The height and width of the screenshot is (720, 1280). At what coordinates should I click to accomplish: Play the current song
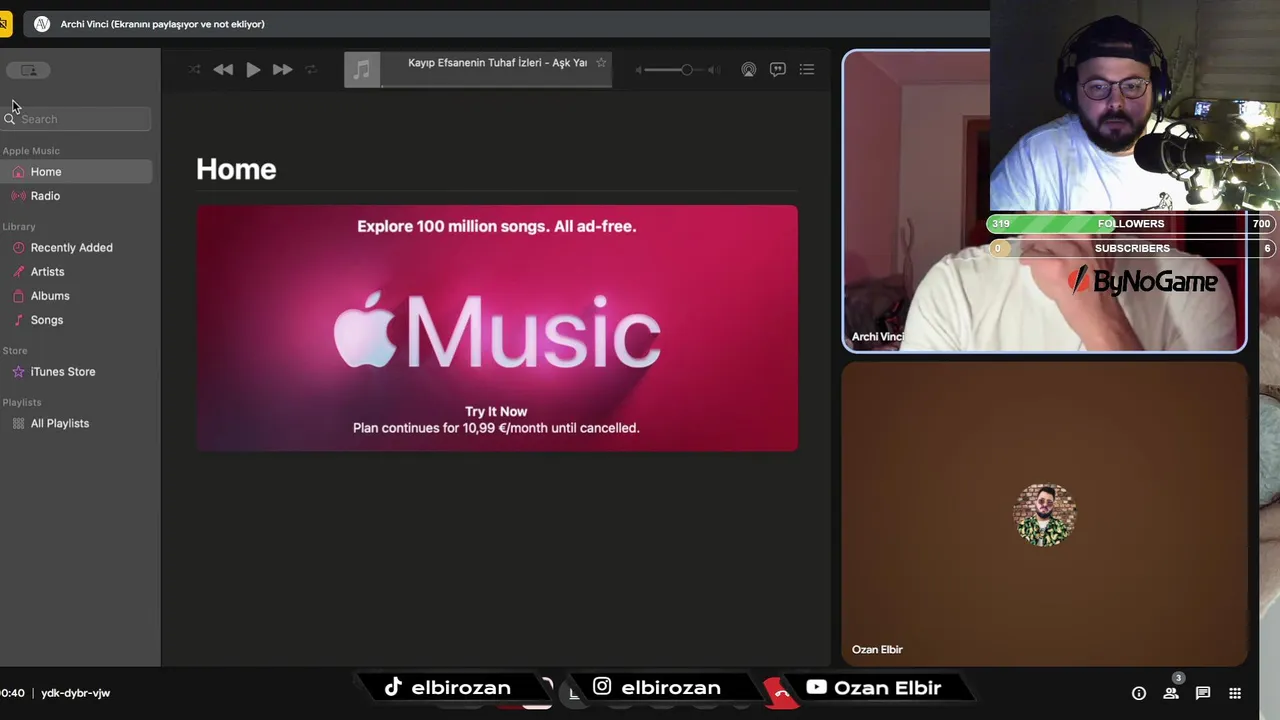pyautogui.click(x=253, y=69)
